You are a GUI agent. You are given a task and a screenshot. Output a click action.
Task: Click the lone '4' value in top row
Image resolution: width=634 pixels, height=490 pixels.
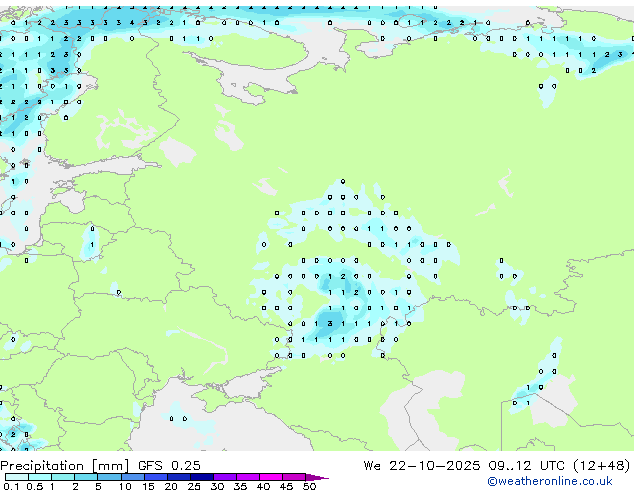(132, 23)
